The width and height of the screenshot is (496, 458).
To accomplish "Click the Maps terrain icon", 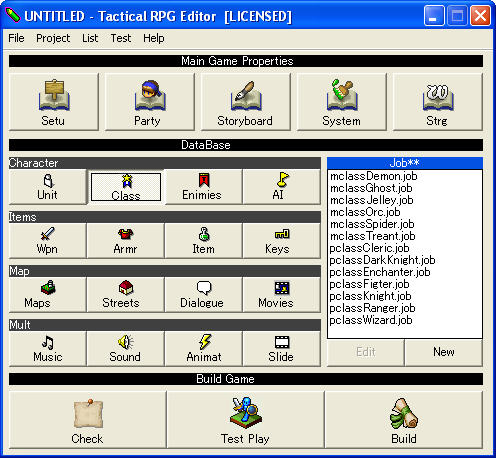I will [48, 288].
